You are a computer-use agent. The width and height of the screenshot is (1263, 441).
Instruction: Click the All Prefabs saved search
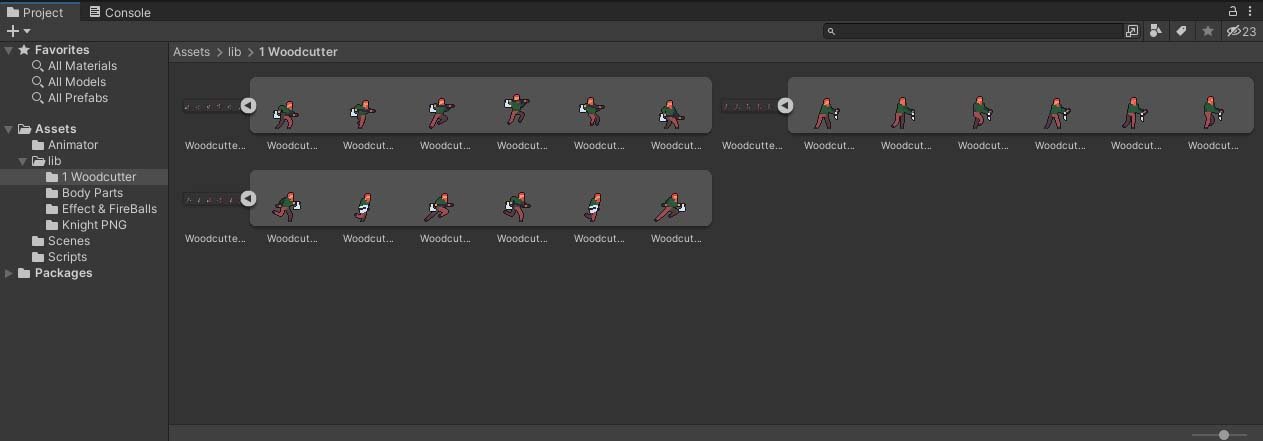tap(77, 98)
